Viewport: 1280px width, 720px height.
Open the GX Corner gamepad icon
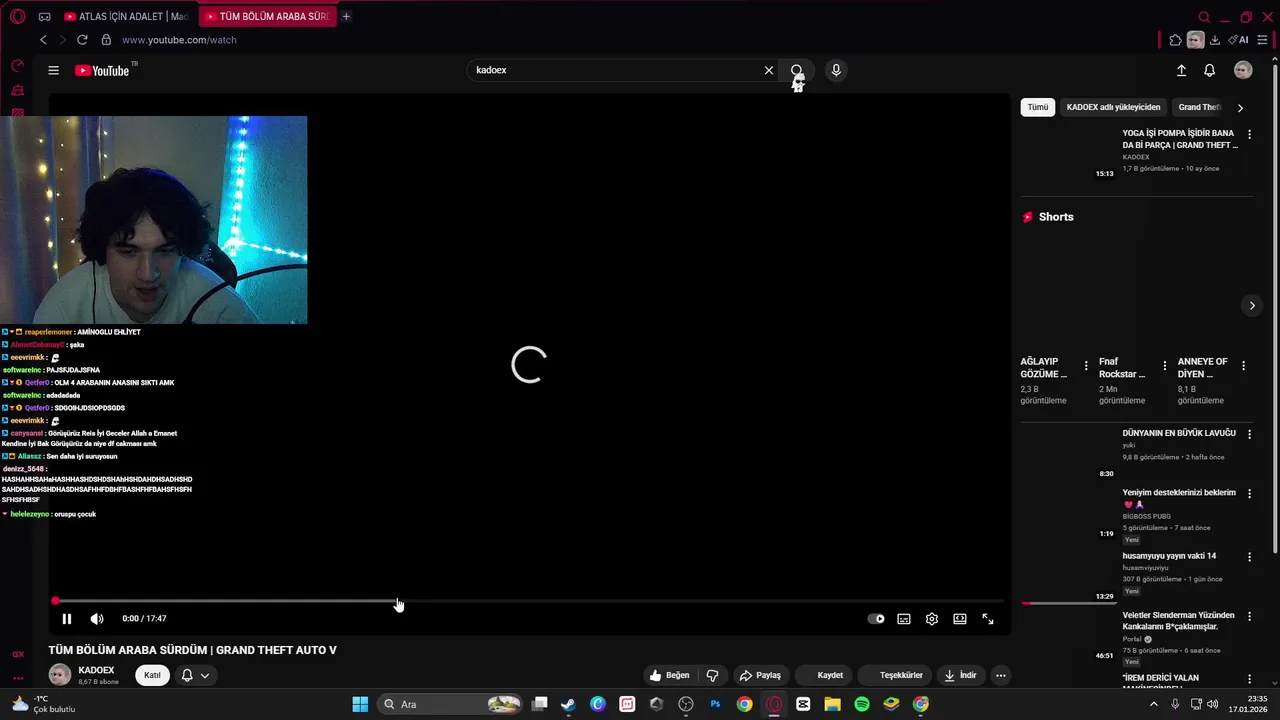pos(44,17)
